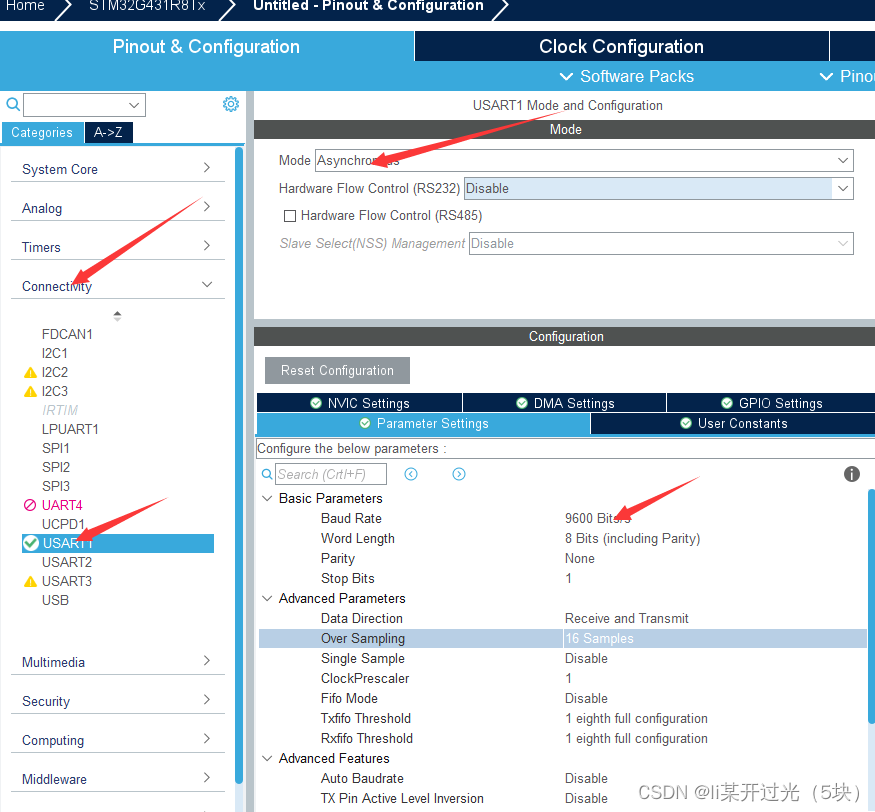Screen dimensions: 875x812
Task: Select I2C1 peripheral
Action: [55, 353]
